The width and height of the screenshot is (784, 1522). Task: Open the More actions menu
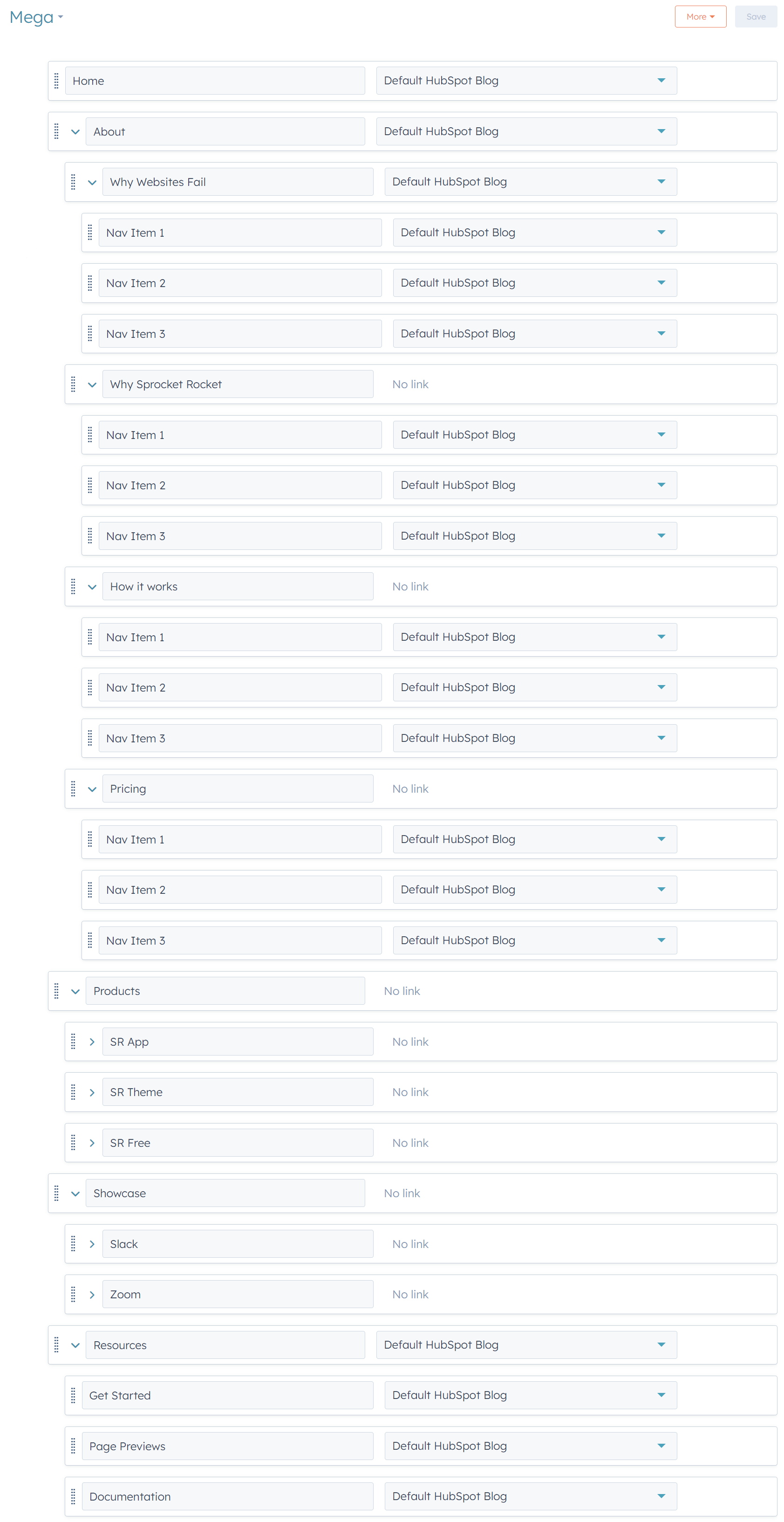700,17
